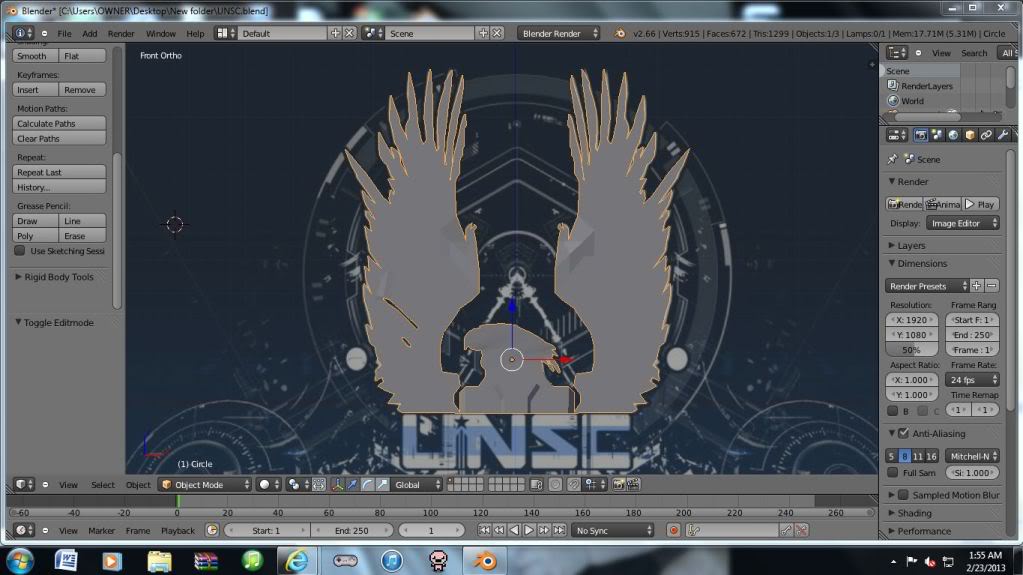Expand the Layers panel
Screen dimensions: 1023x575
pyautogui.click(x=907, y=245)
